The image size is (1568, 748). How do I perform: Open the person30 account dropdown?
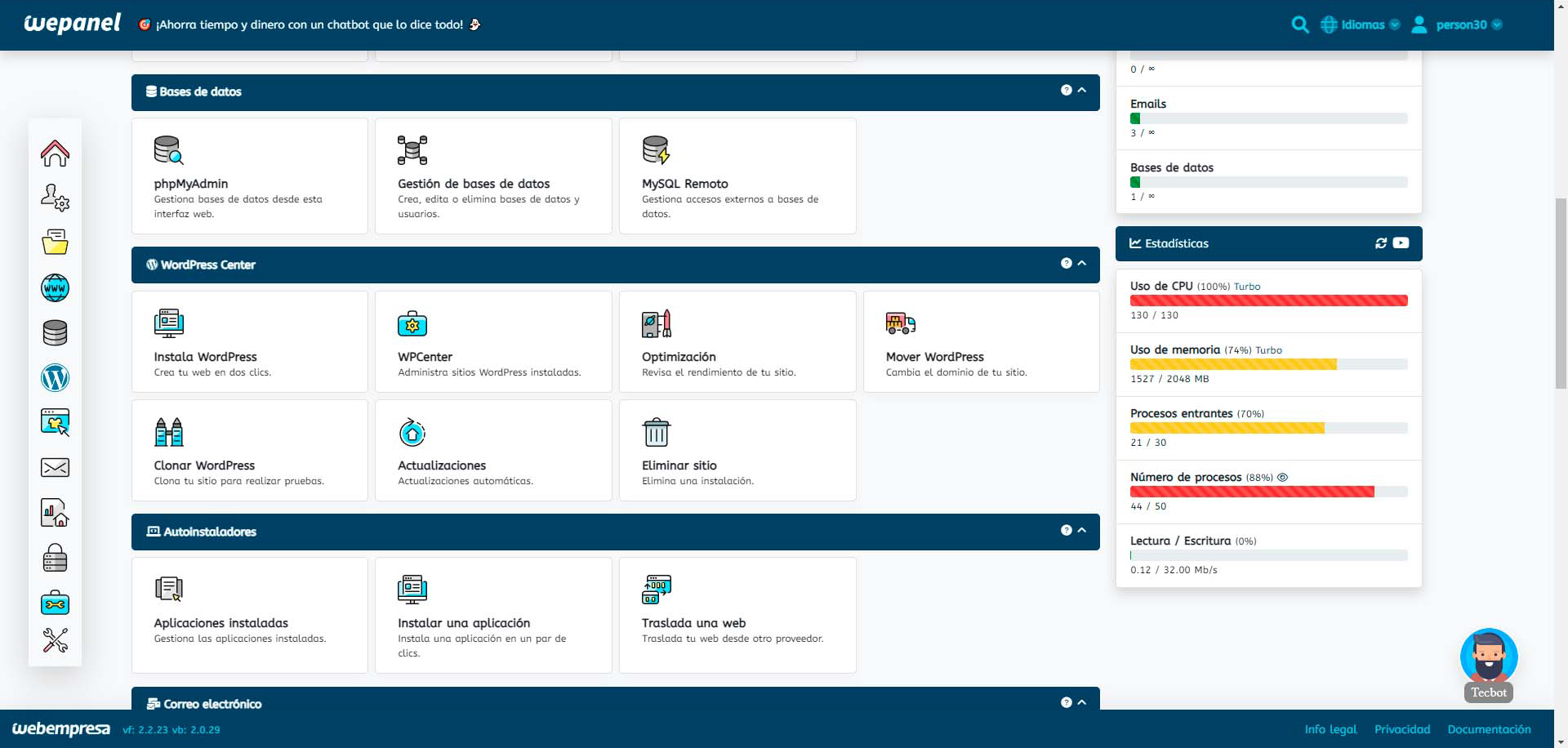click(1457, 24)
